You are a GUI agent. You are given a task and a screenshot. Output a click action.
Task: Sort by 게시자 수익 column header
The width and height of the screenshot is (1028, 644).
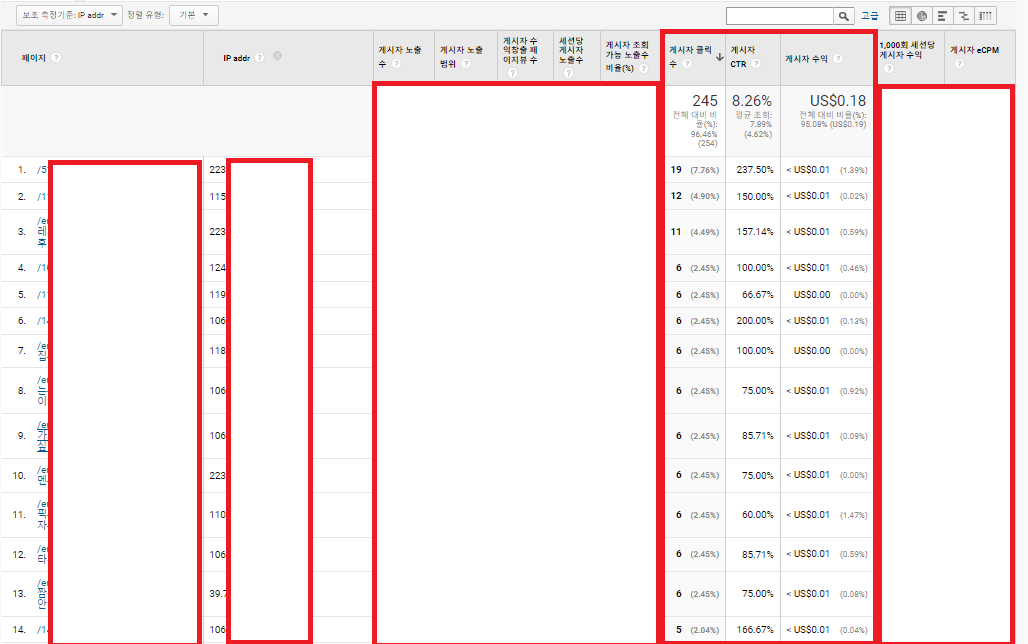806,59
